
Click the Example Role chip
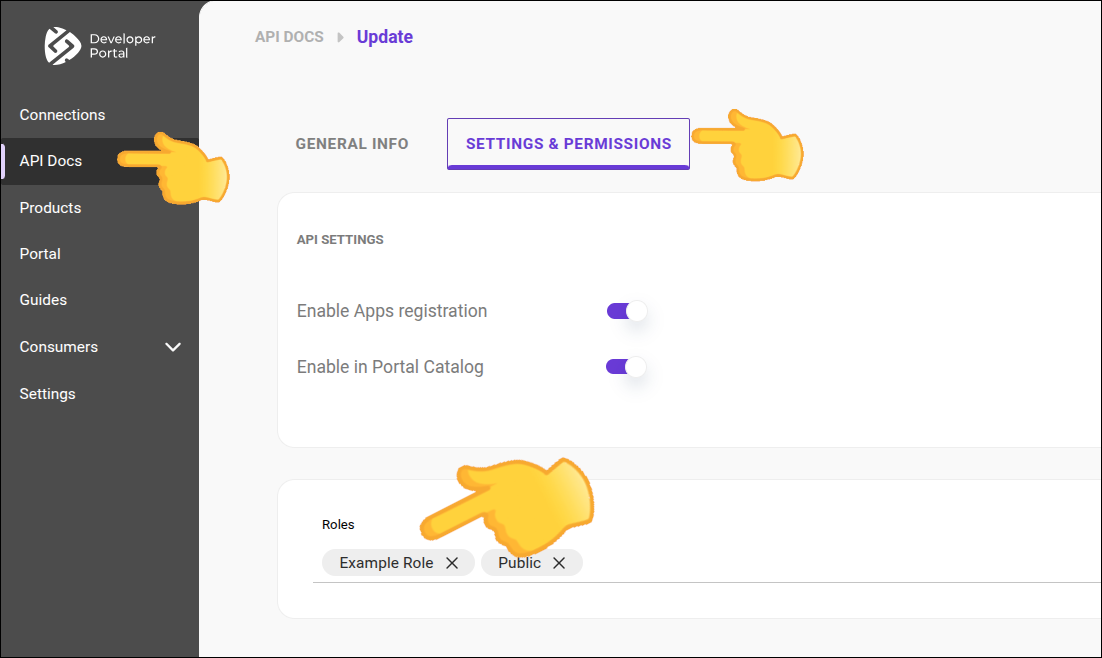(385, 562)
